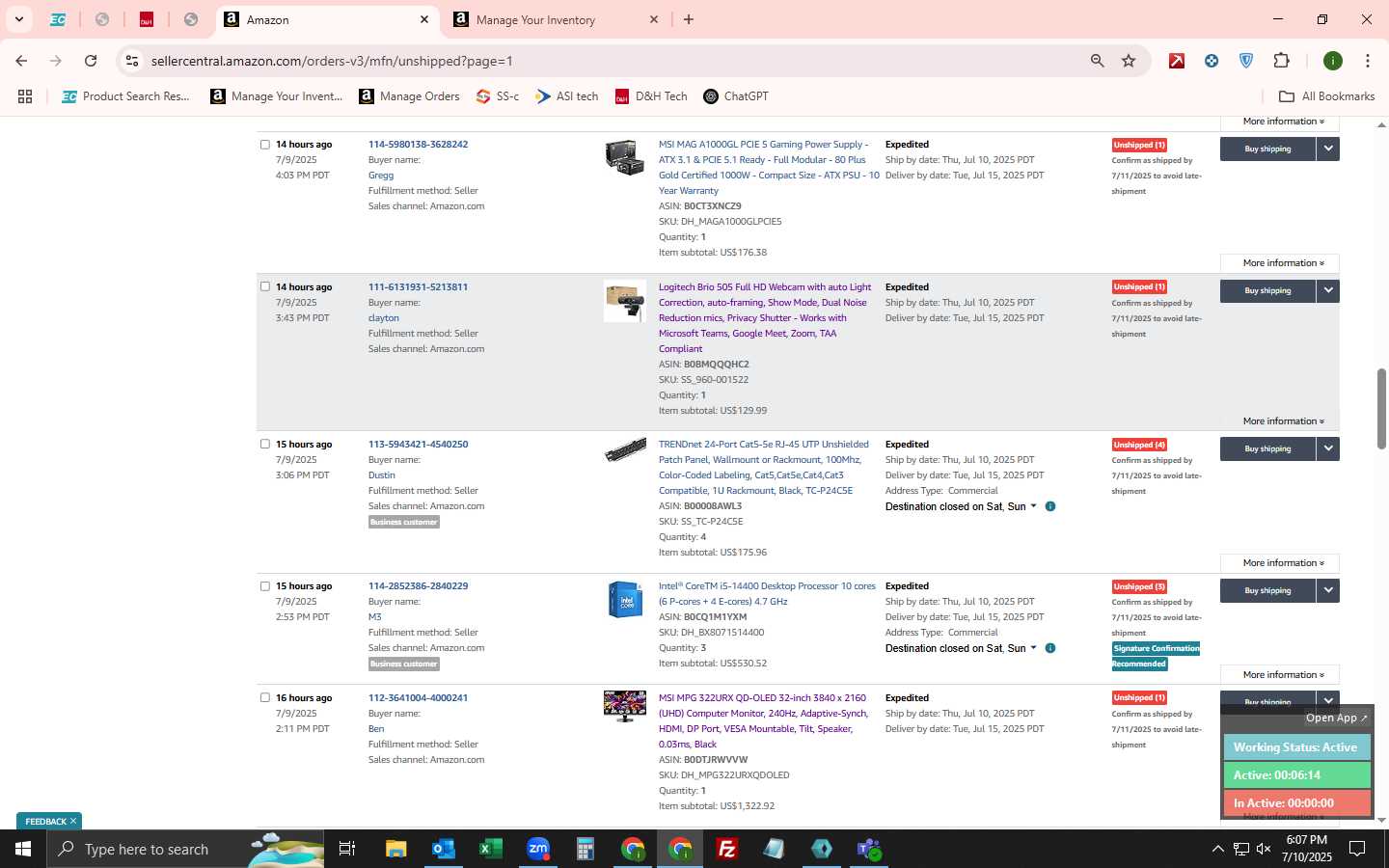Viewport: 1389px width, 868px height.
Task: Open All Bookmarks folder
Action: pos(1326,96)
